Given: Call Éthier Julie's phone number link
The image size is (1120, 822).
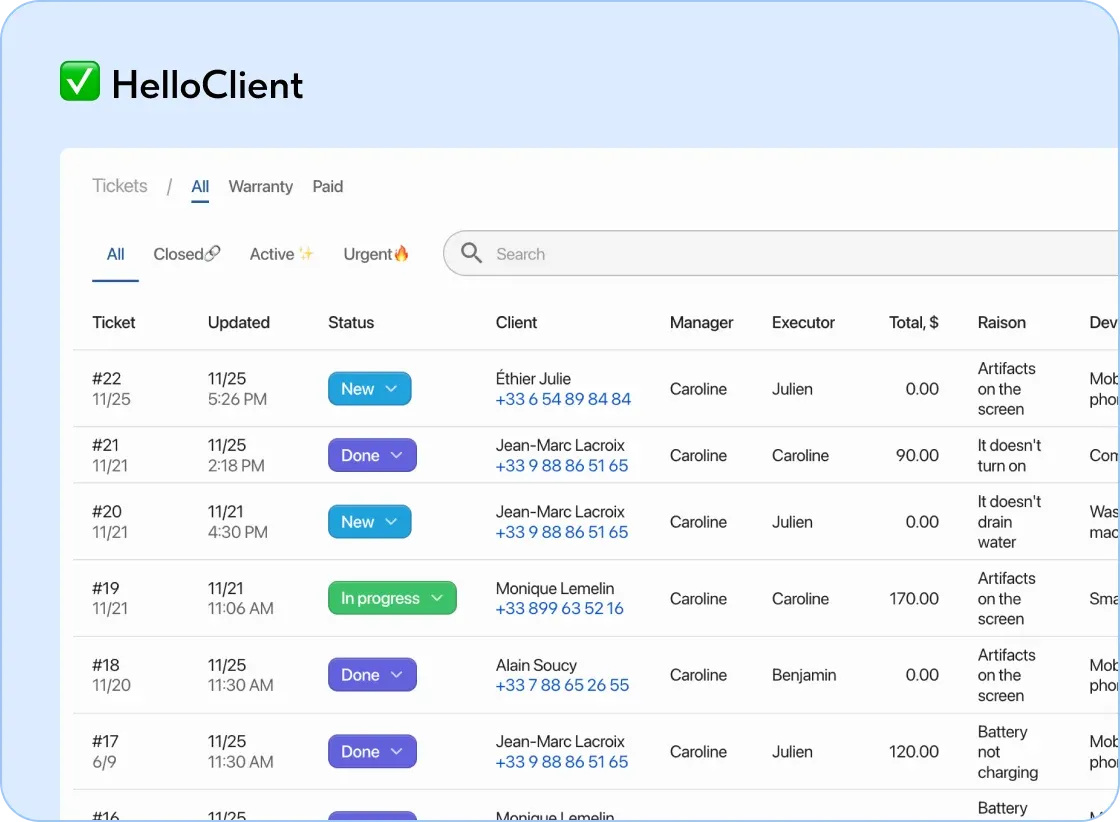Looking at the screenshot, I should [563, 399].
